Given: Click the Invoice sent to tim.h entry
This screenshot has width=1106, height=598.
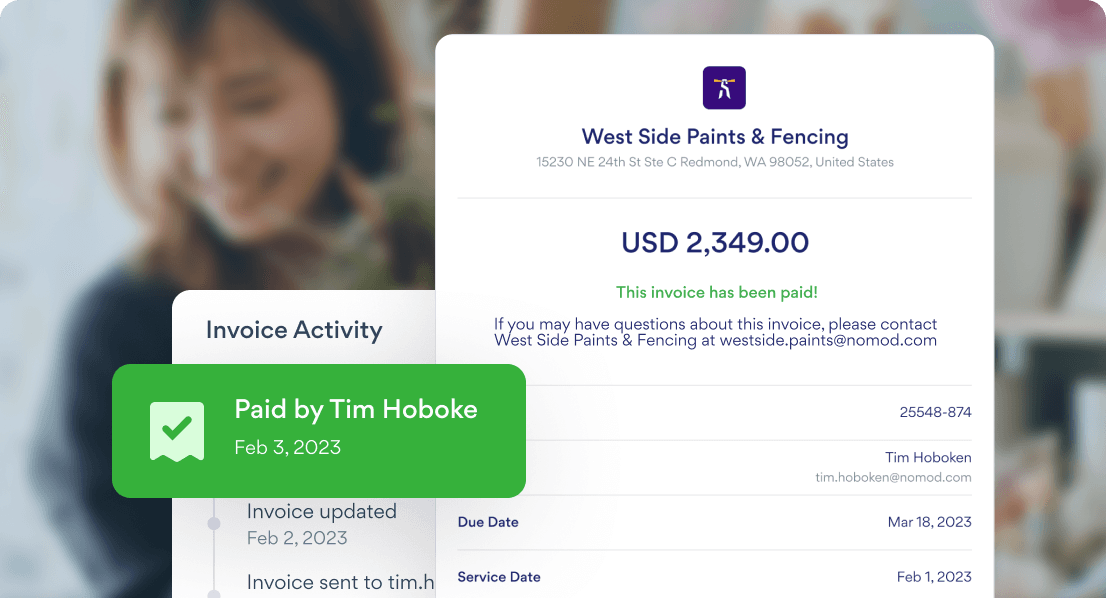Looking at the screenshot, I should pos(340,582).
